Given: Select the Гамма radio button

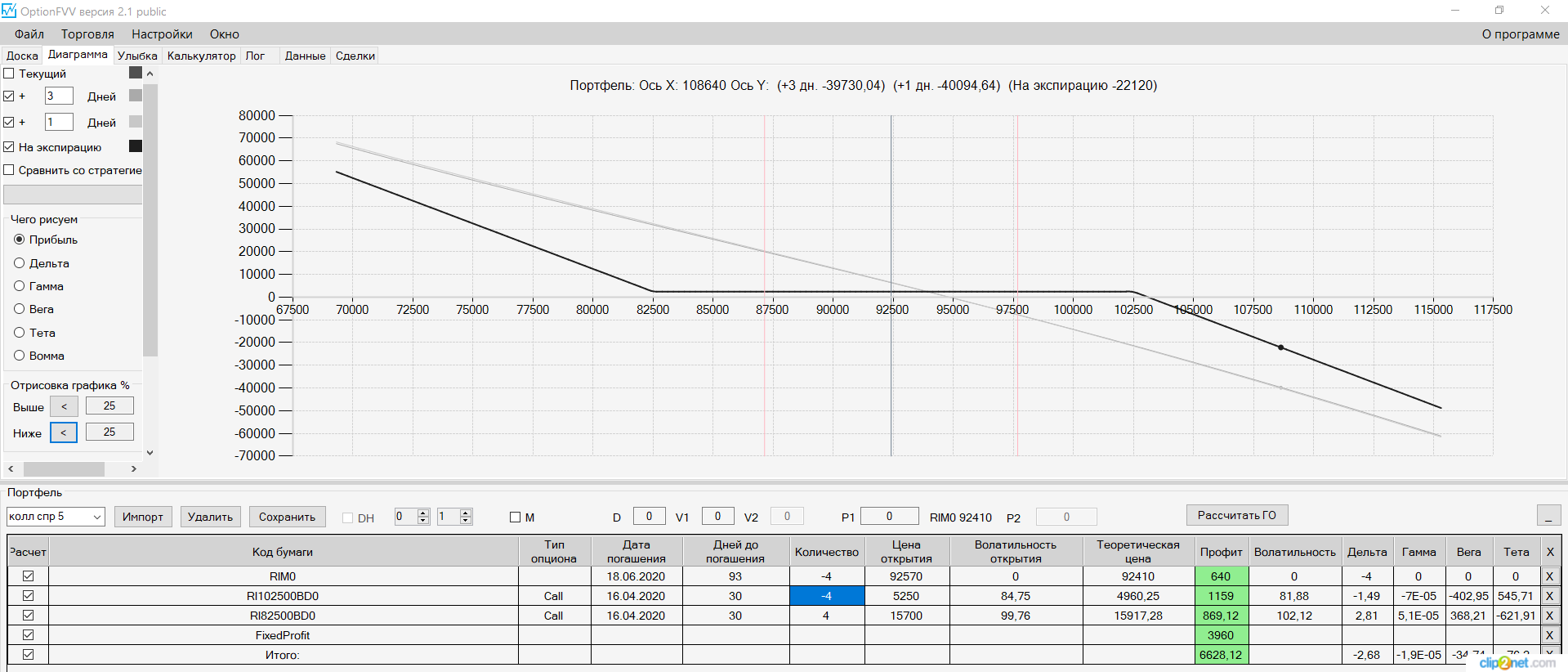Looking at the screenshot, I should click(20, 286).
